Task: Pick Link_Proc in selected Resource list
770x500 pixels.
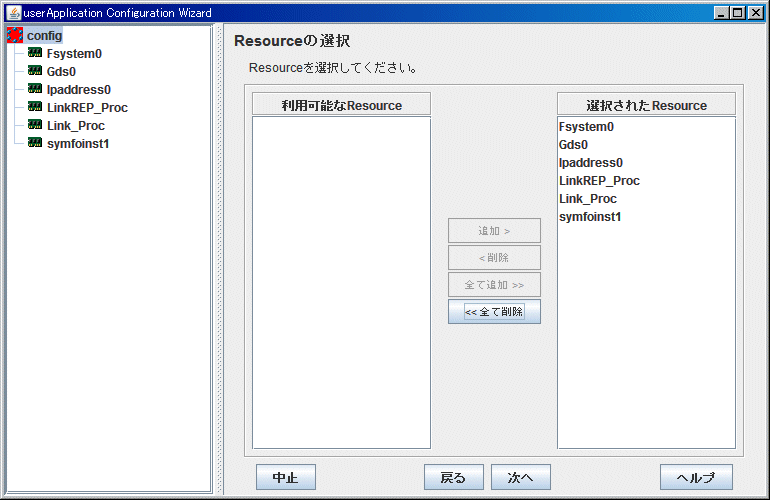Action: (646, 199)
